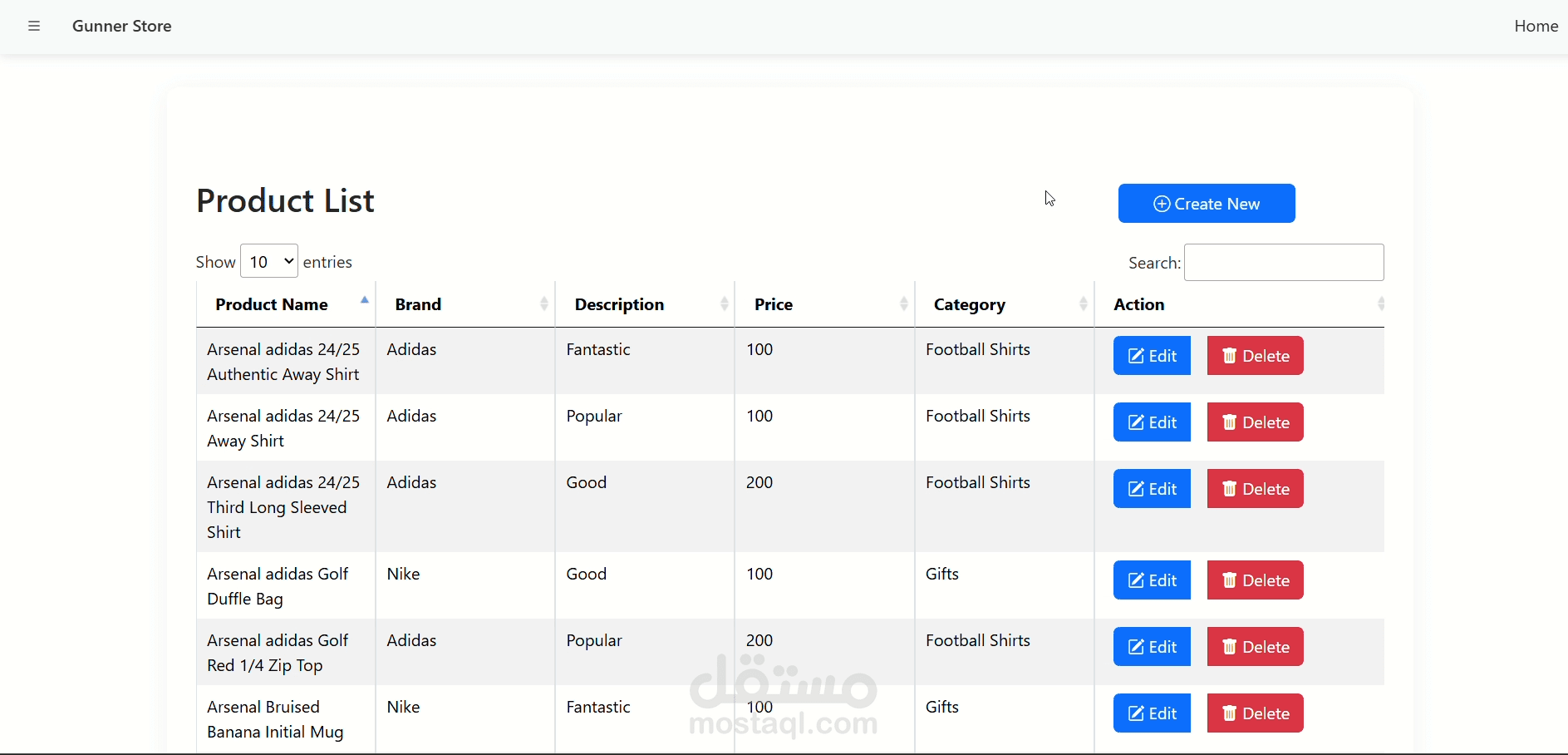1568x755 pixels.
Task: Click the Create New button
Action: pos(1207,204)
